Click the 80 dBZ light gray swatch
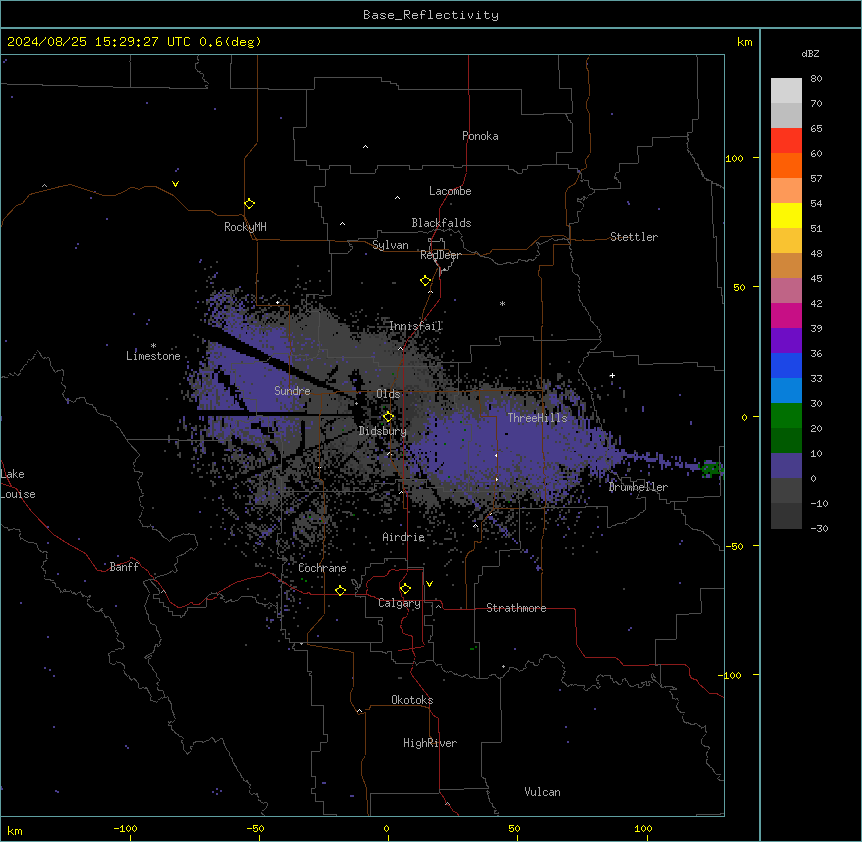 [x=786, y=90]
